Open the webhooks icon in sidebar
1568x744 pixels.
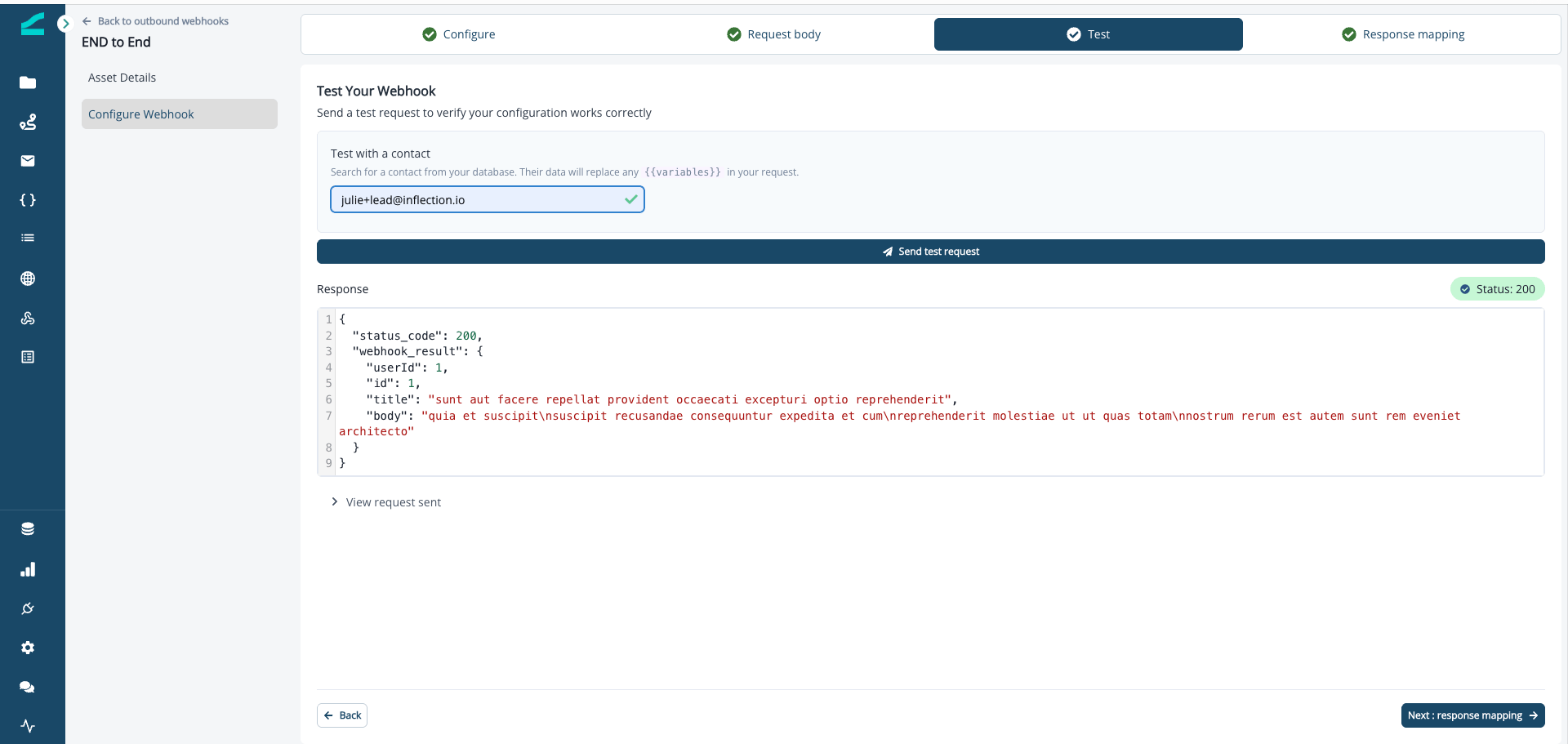[x=28, y=318]
